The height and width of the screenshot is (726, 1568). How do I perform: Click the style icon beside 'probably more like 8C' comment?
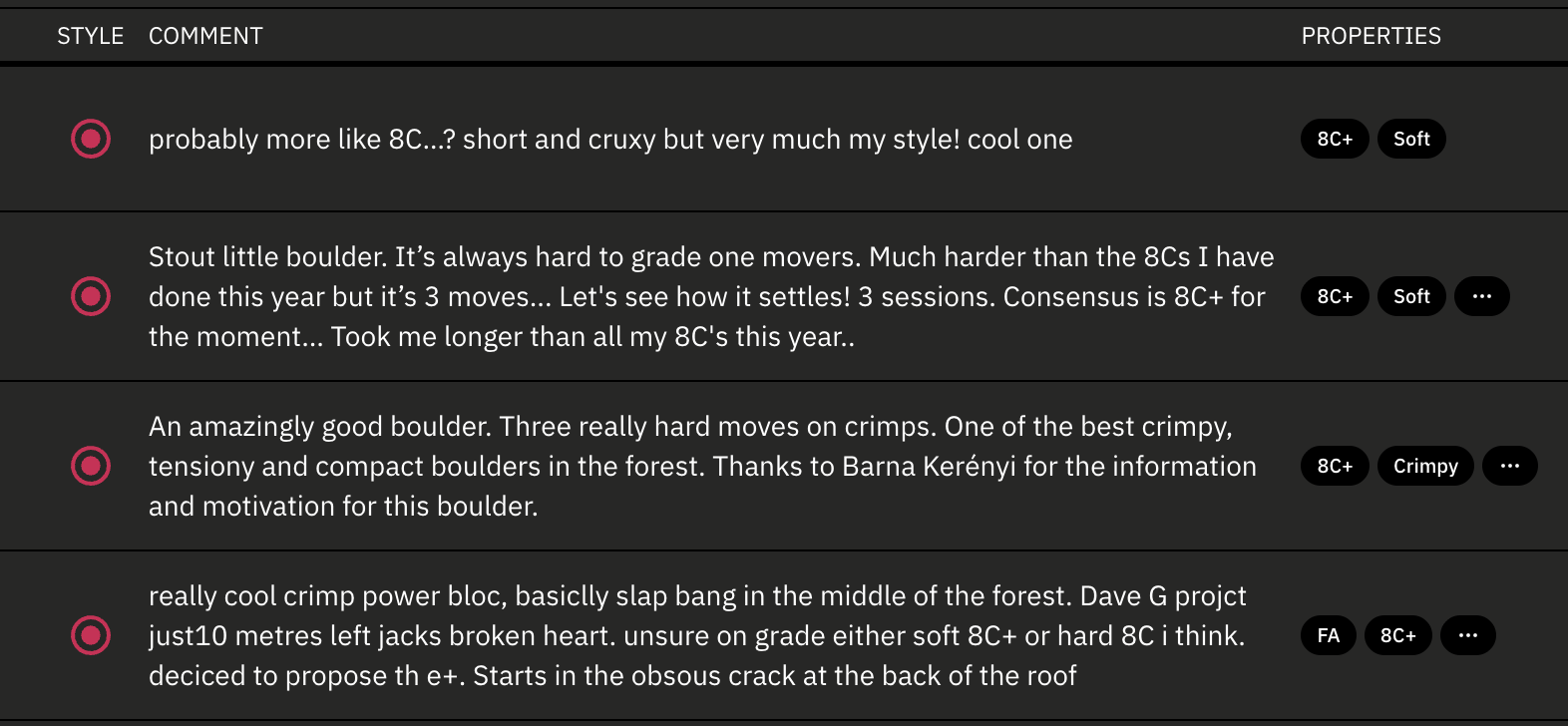pos(91,139)
